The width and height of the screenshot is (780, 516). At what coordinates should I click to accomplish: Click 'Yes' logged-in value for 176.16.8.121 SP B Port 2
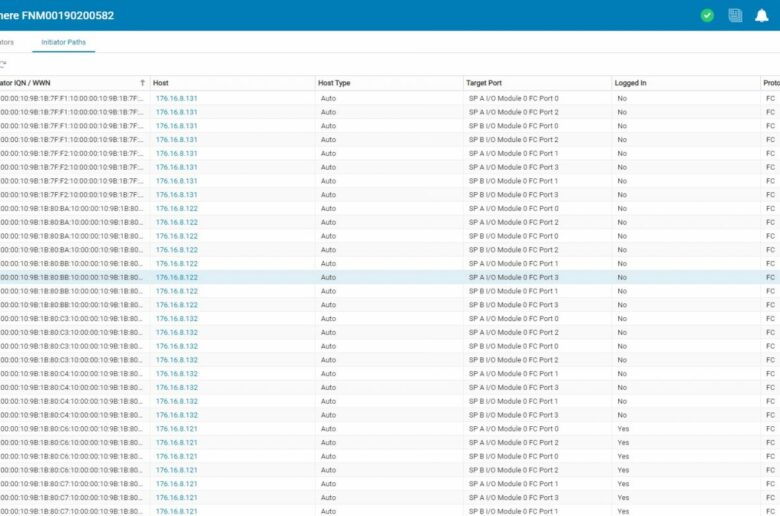[623, 470]
